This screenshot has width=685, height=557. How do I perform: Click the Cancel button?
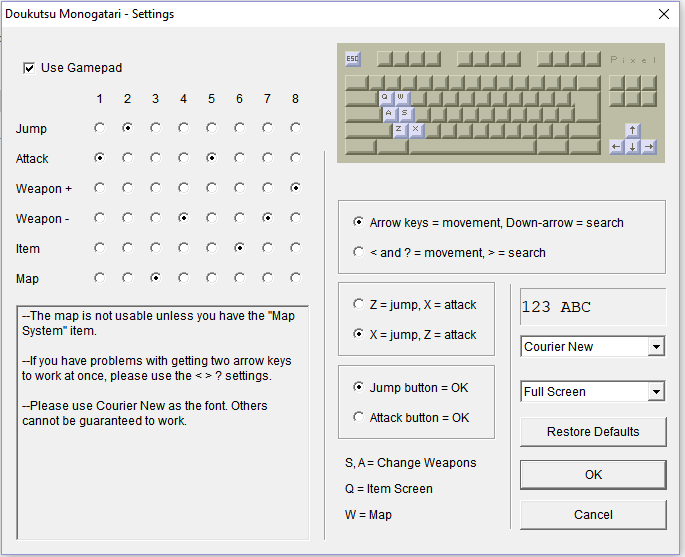coord(593,515)
